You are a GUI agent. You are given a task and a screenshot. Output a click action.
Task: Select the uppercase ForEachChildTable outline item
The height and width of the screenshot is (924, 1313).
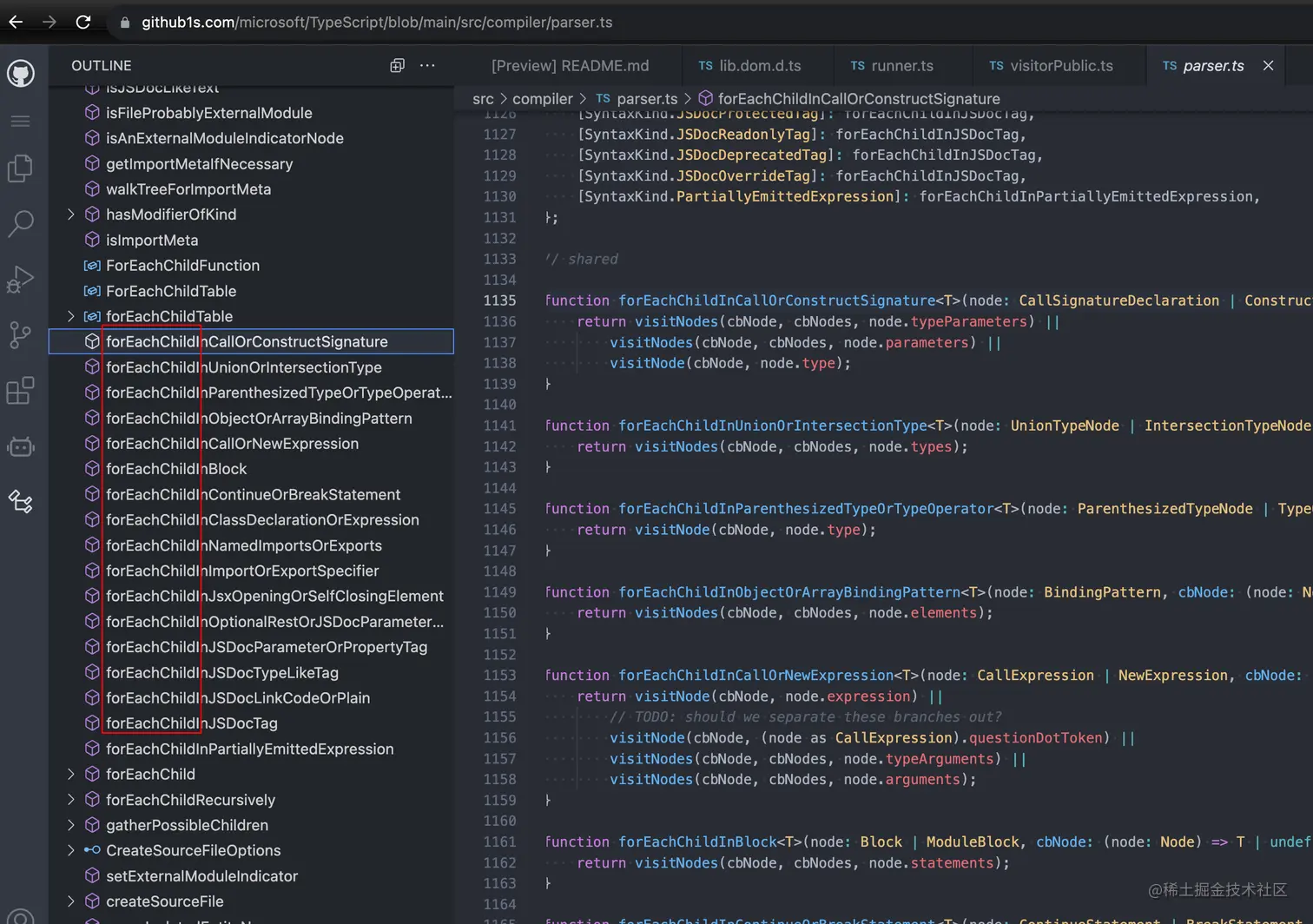251,291
